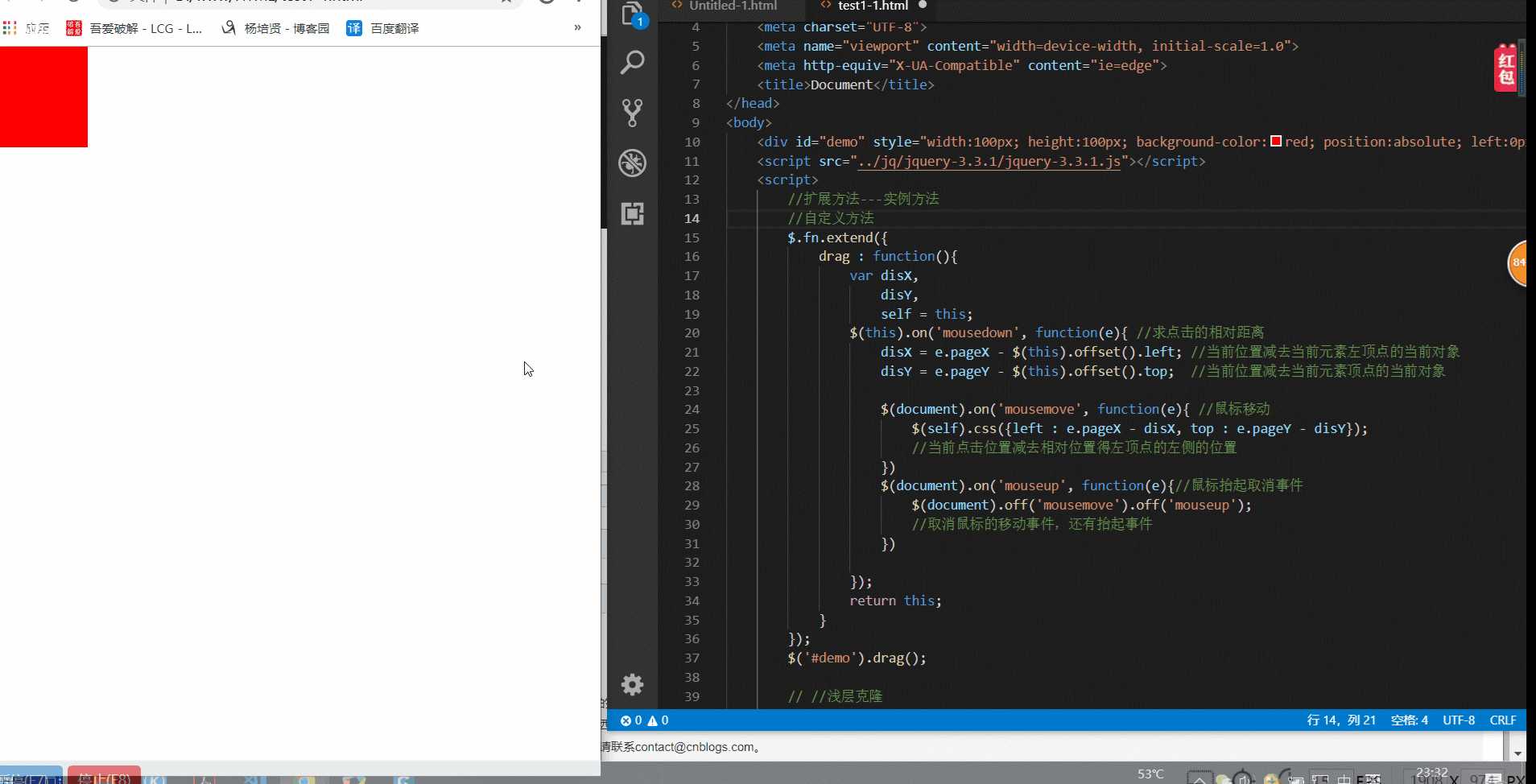
Task: Open the Extensions panel
Action: 633,213
